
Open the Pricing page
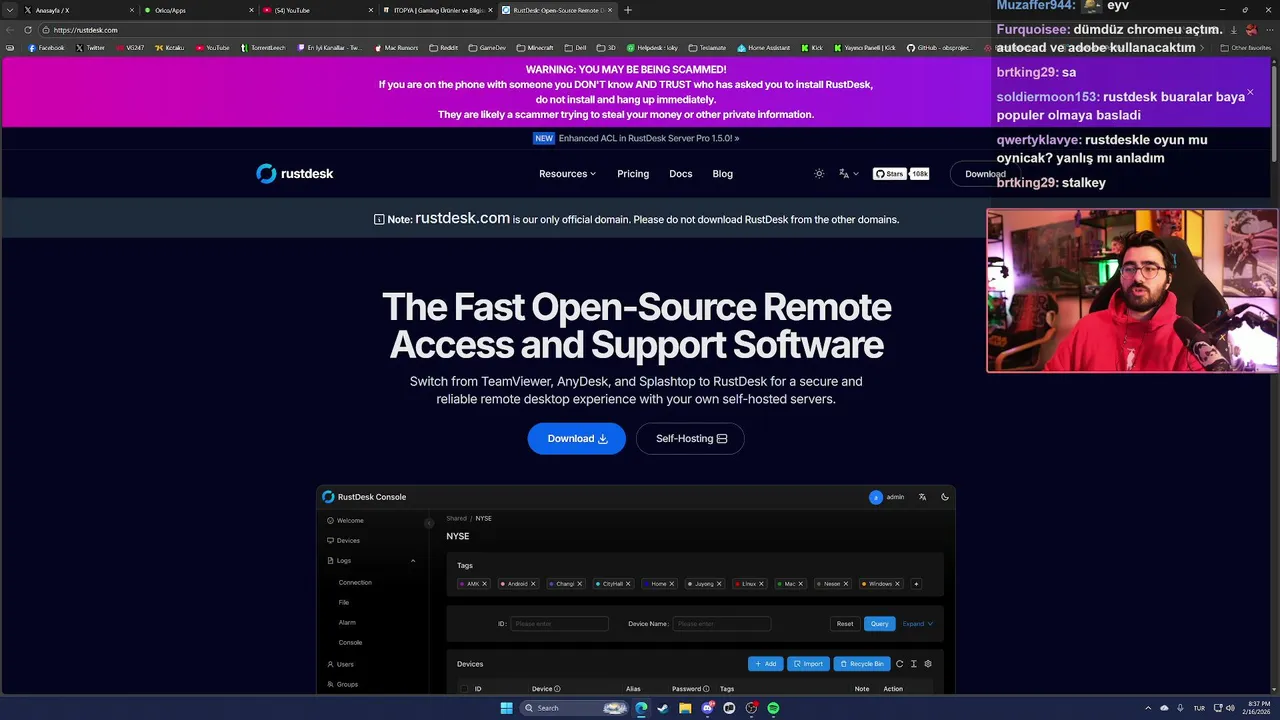click(x=633, y=174)
